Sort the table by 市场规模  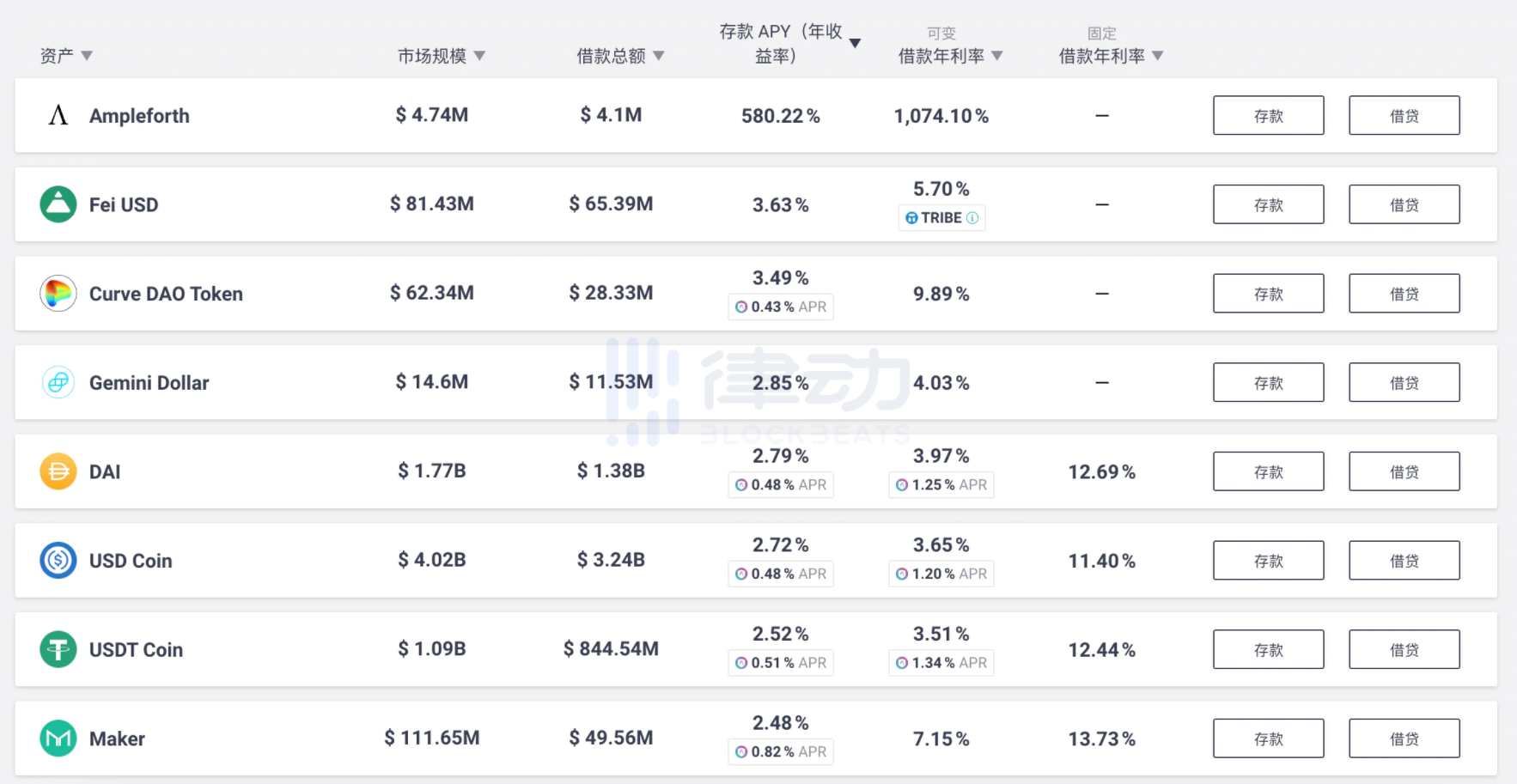pyautogui.click(x=479, y=56)
